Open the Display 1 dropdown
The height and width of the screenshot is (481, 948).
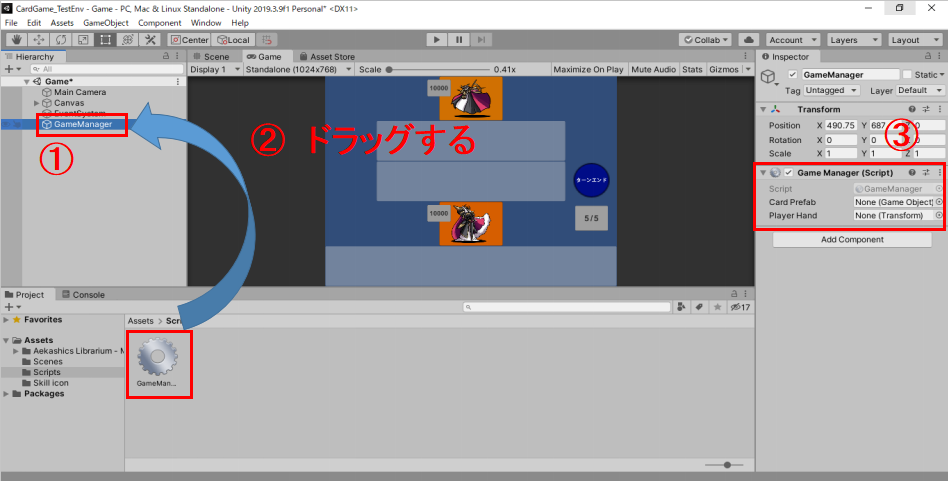point(215,69)
